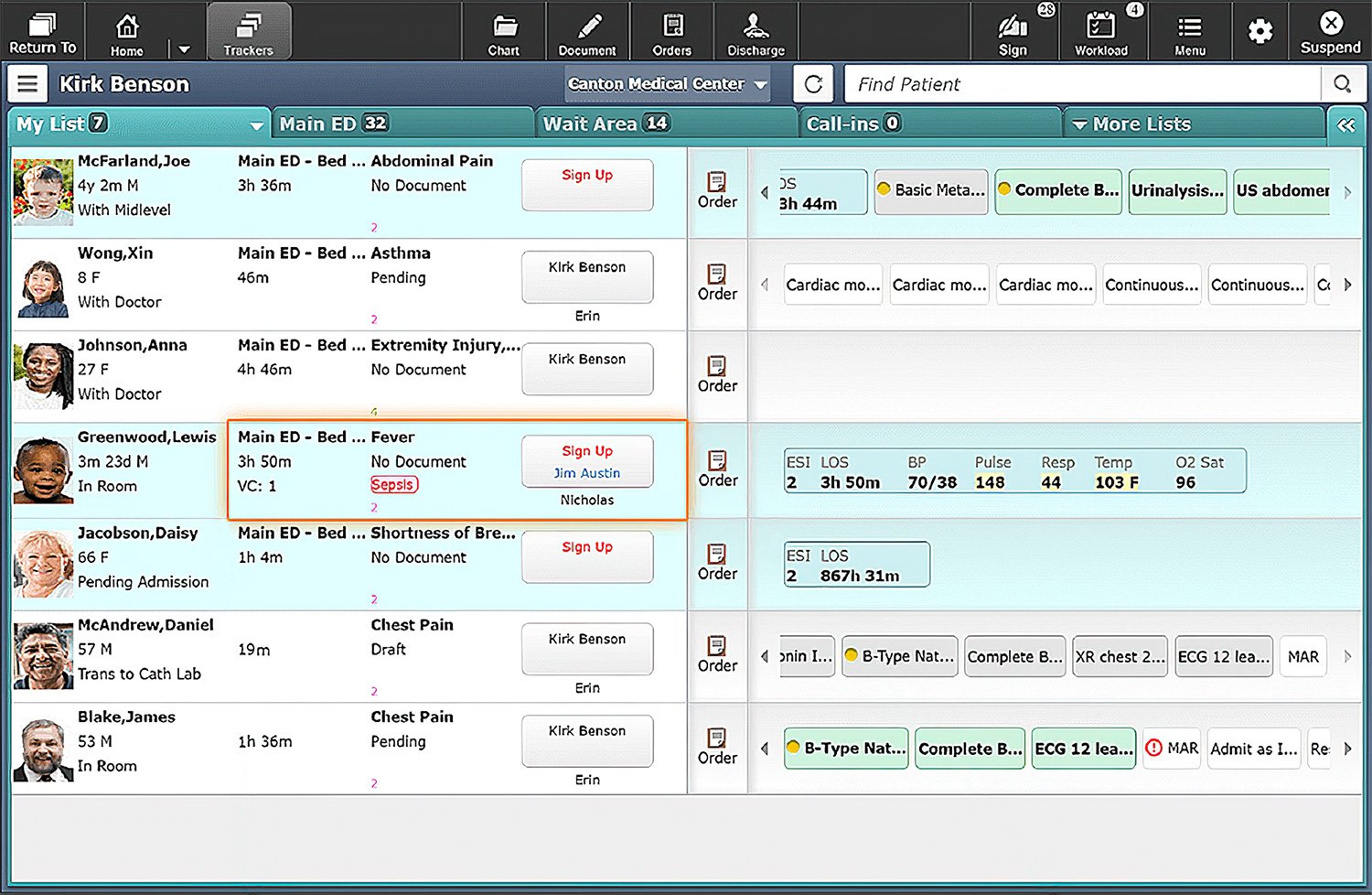
Task: Switch to the Call-ins tab
Action: (x=929, y=124)
